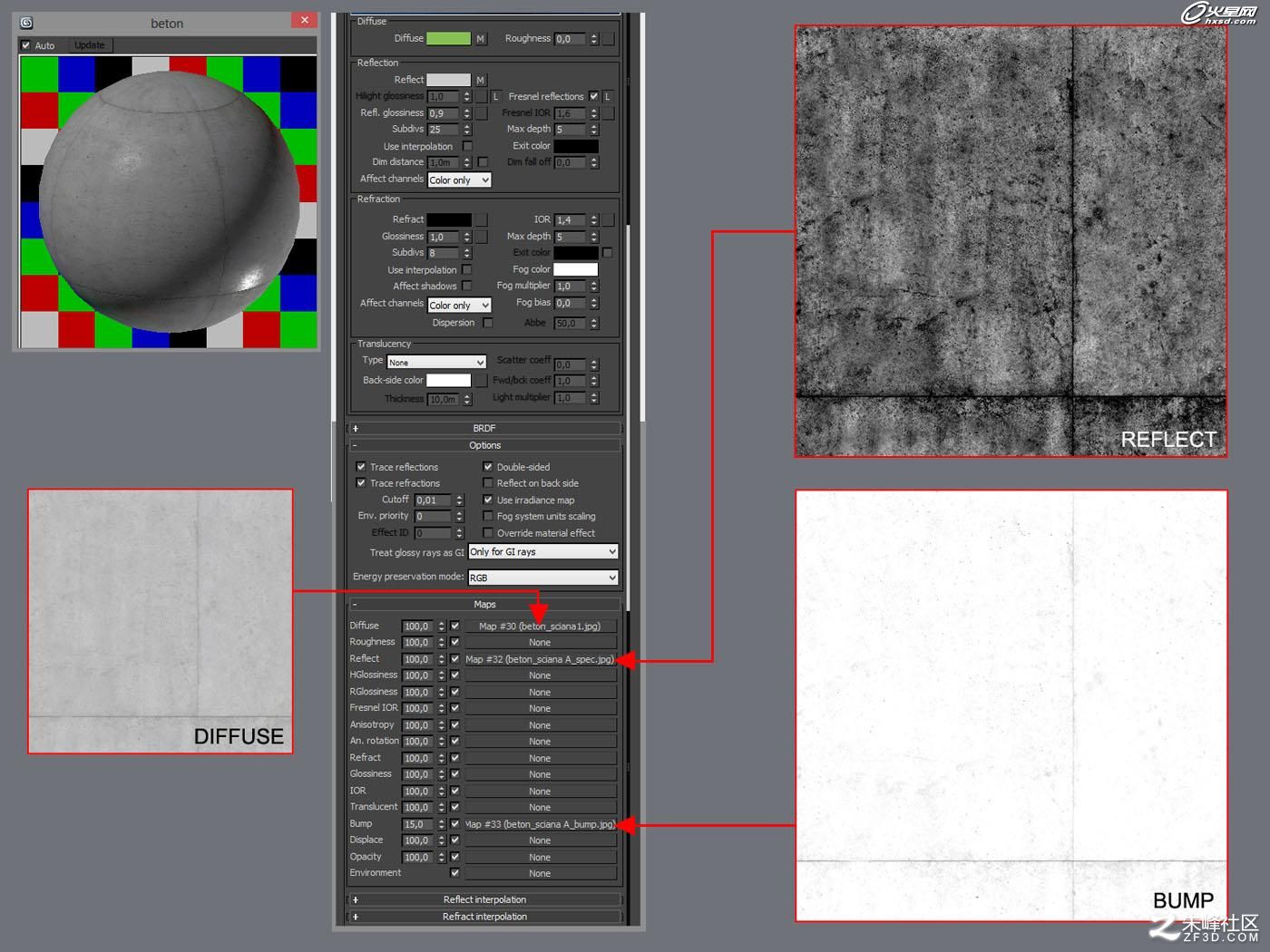Open the Energy preservation mode dropdown
The width and height of the screenshot is (1270, 952).
click(542, 578)
